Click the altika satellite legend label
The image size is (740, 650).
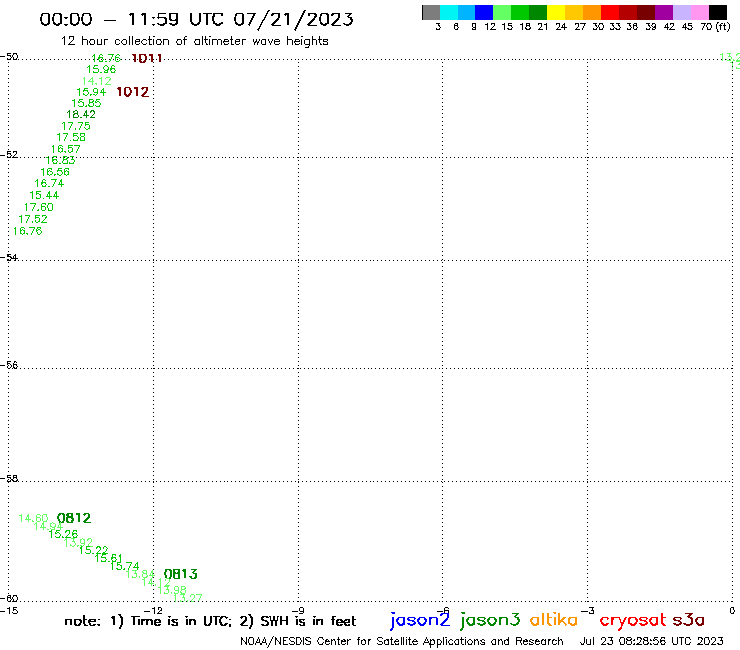pos(554,619)
